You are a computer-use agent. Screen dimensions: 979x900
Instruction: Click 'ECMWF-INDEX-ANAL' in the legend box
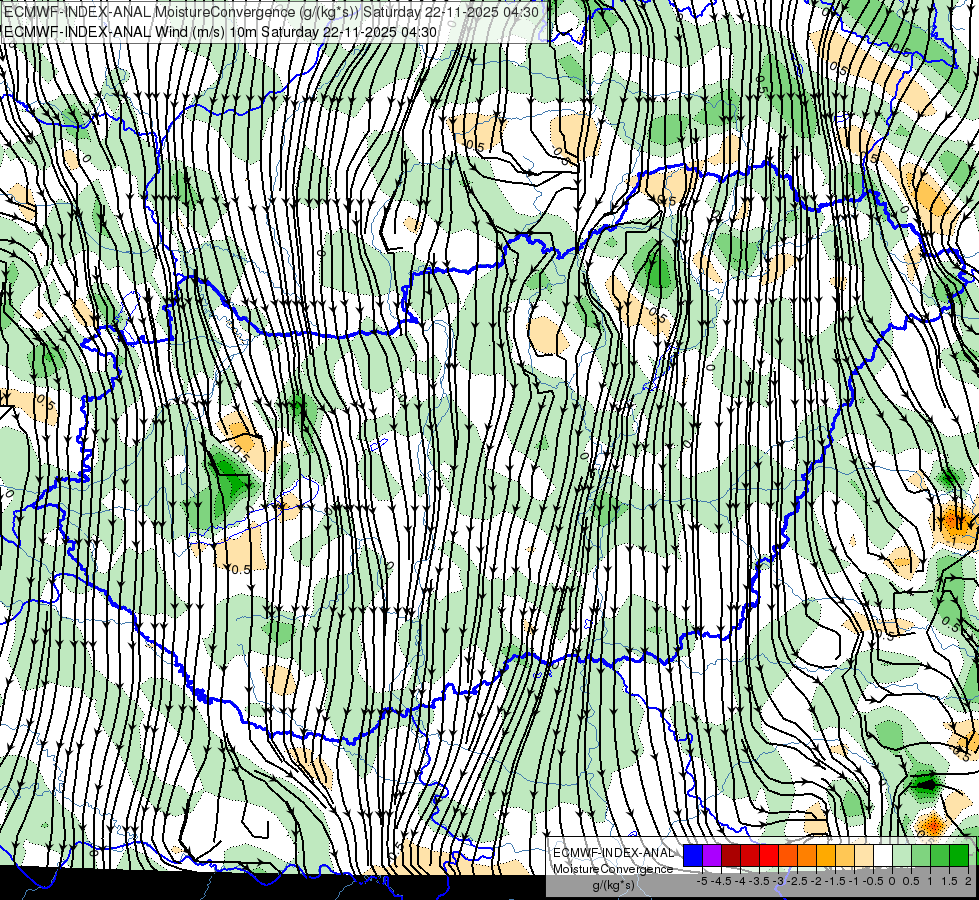click(613, 853)
